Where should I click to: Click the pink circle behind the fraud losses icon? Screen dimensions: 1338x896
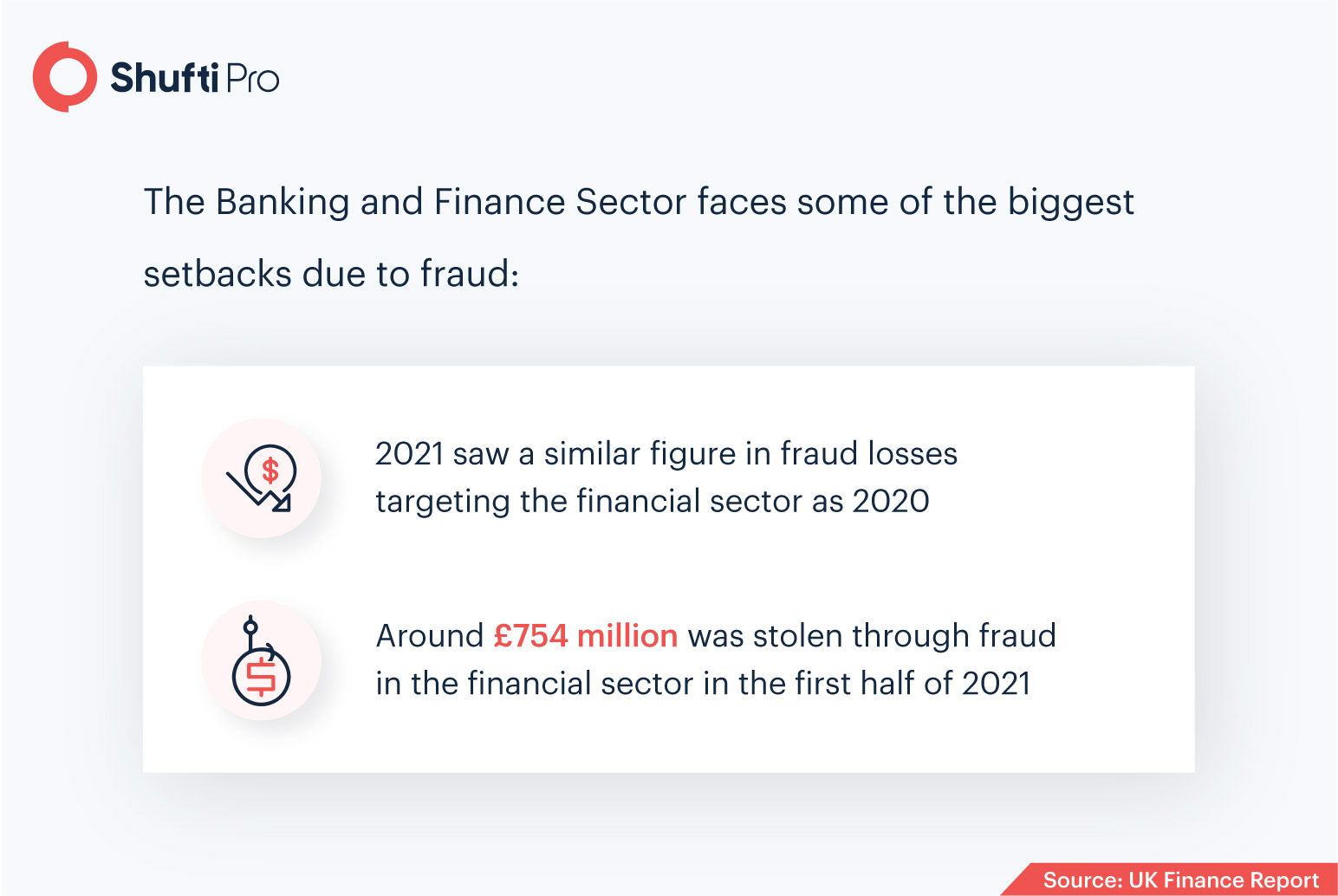tap(261, 478)
